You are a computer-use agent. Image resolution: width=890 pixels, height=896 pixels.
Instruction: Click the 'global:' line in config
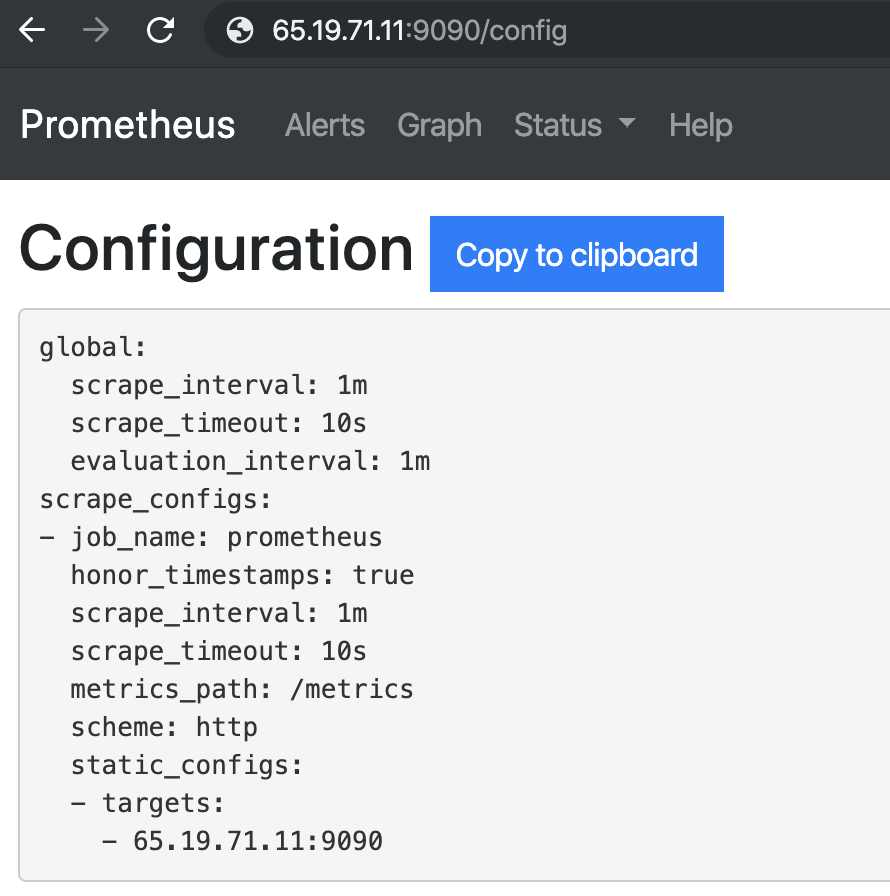[x=93, y=347]
